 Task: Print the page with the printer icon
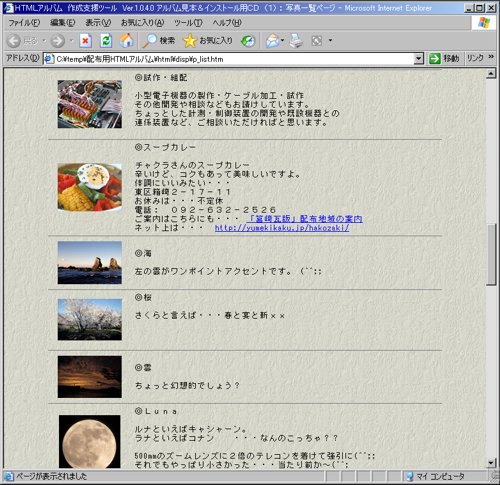point(296,41)
